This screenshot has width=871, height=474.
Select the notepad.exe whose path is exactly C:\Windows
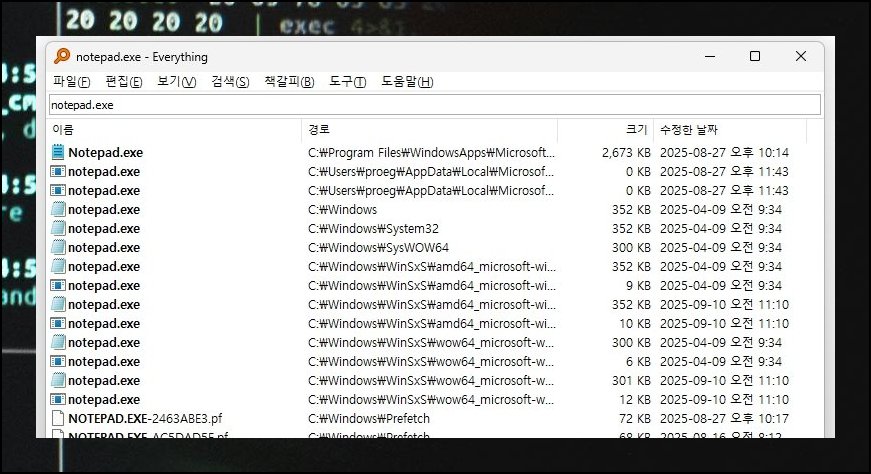104,209
